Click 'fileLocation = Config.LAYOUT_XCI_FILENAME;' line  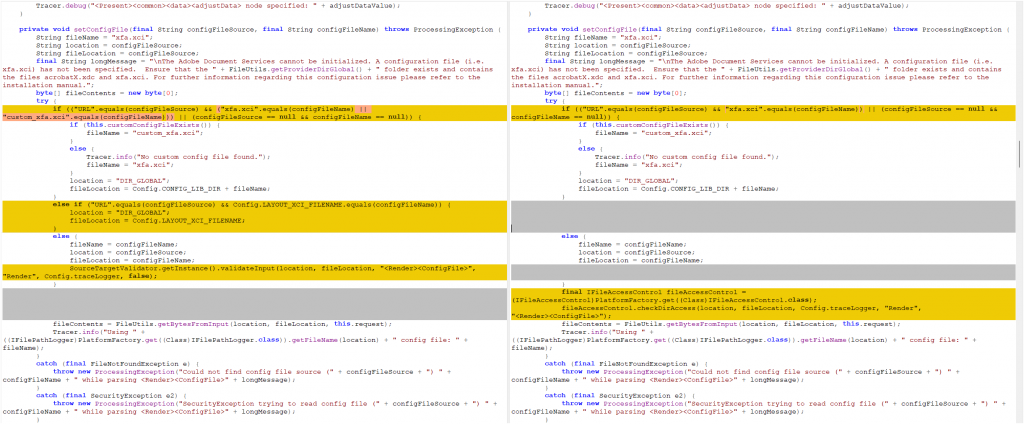point(157,220)
